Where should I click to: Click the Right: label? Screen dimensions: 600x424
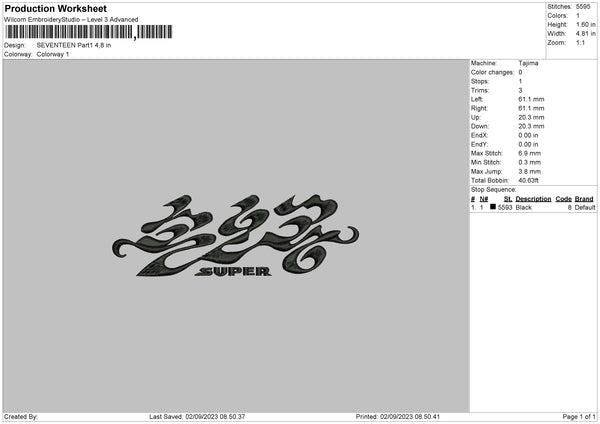[479, 108]
